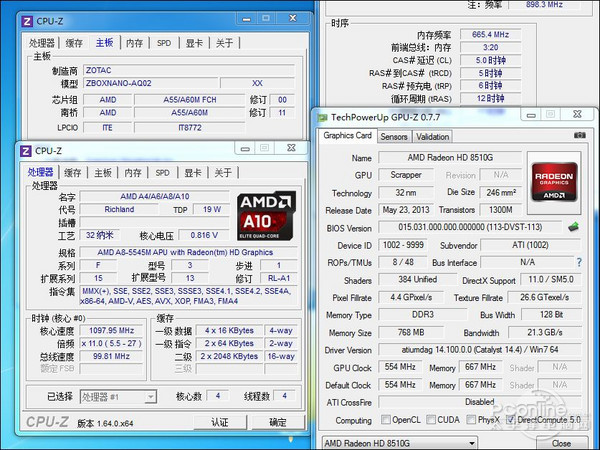Select 内存 tab in the back CPU-Z window
This screenshot has height=450, width=600.
134,43
